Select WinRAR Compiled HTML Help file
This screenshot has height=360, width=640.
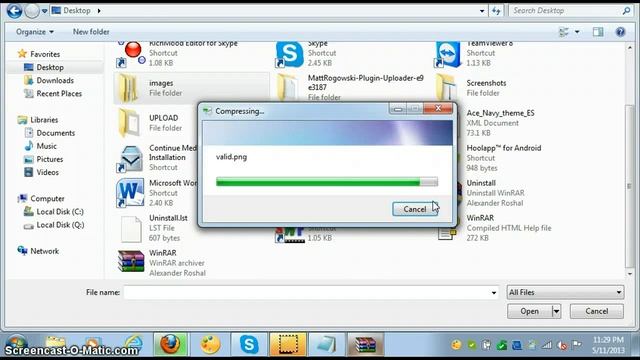click(x=509, y=228)
